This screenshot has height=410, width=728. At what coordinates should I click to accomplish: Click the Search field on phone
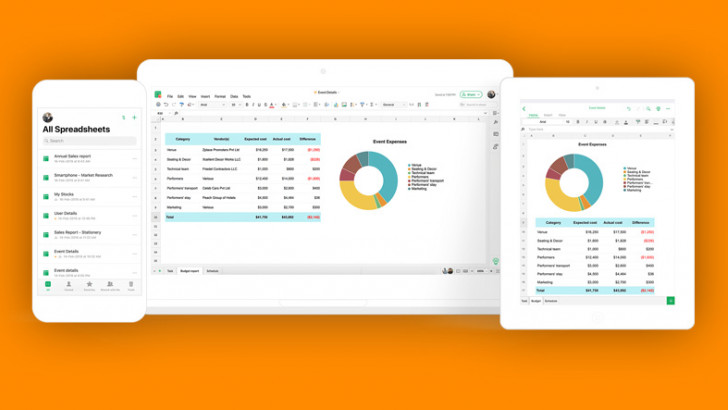tap(90, 141)
